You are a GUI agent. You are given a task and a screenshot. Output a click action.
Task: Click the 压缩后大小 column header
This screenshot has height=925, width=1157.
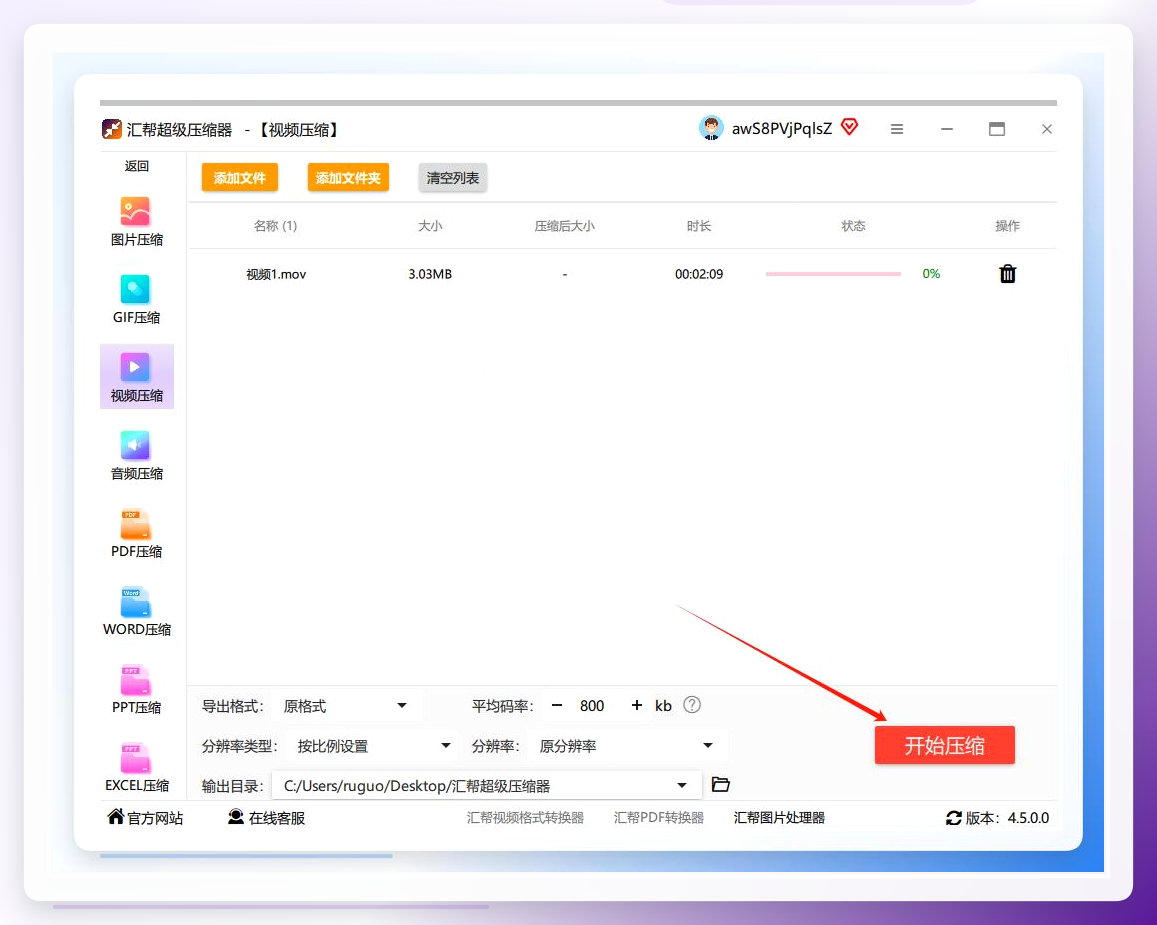(564, 226)
